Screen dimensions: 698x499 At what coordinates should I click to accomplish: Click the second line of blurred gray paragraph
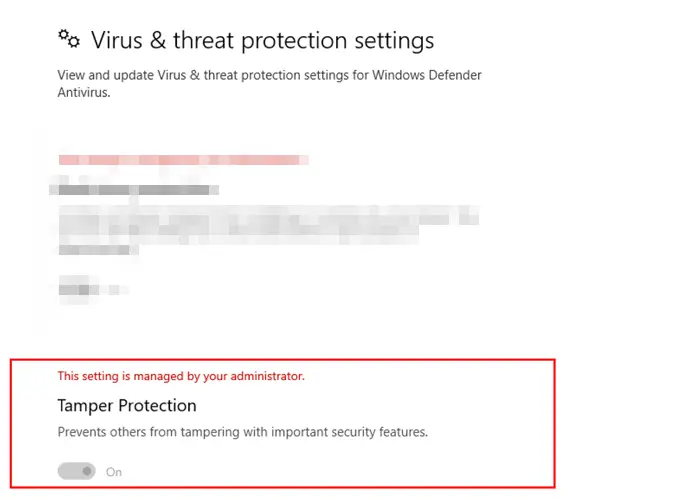[239, 231]
